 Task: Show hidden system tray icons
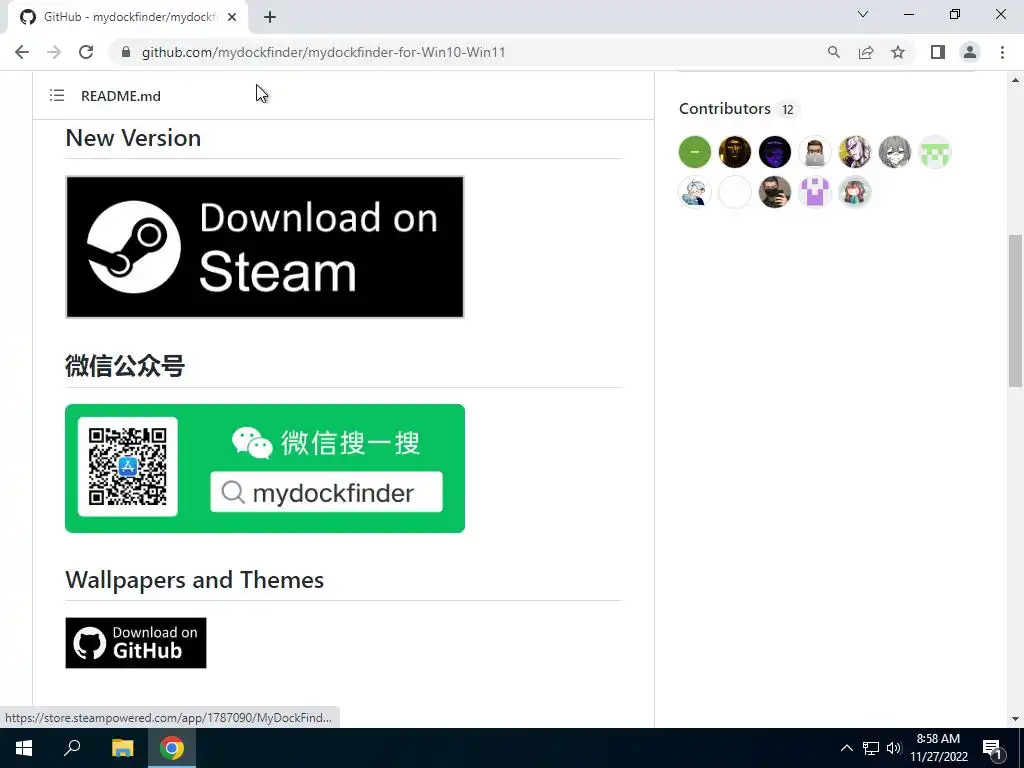pyautogui.click(x=846, y=748)
